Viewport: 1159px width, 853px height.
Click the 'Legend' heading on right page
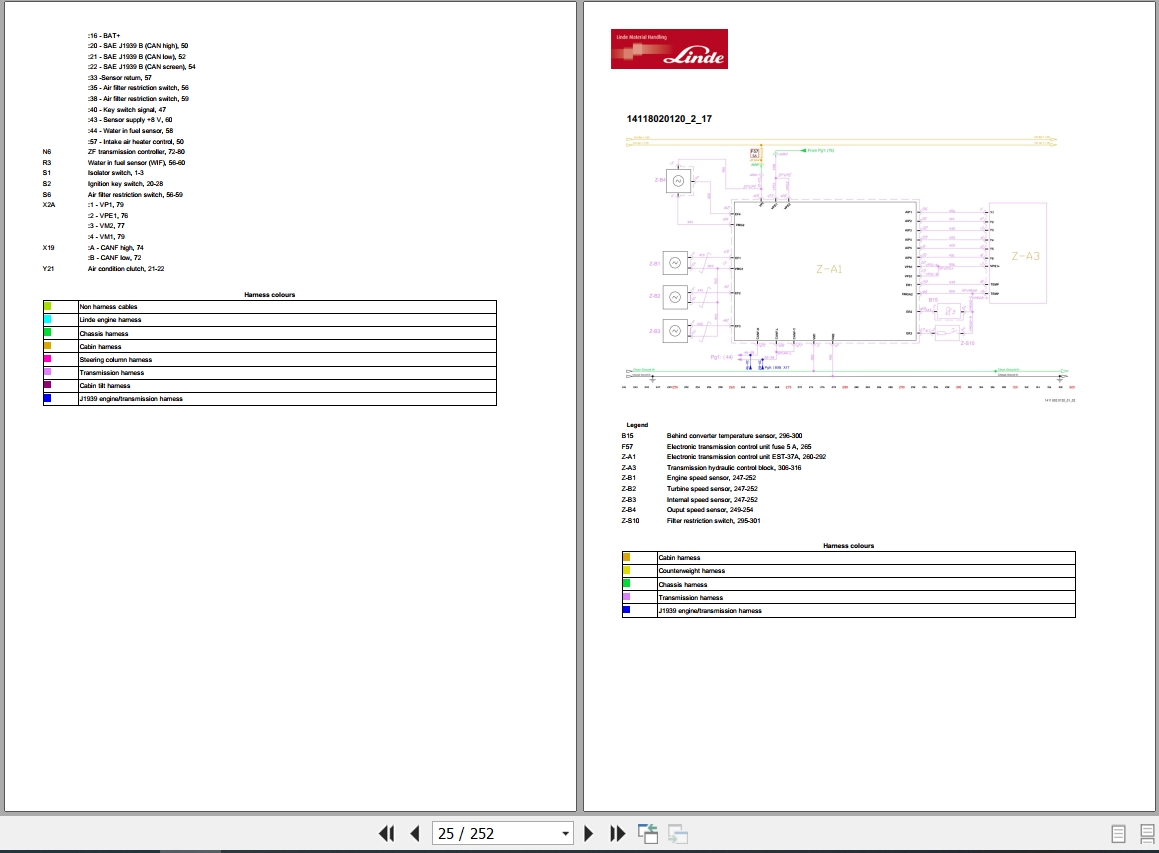click(636, 425)
